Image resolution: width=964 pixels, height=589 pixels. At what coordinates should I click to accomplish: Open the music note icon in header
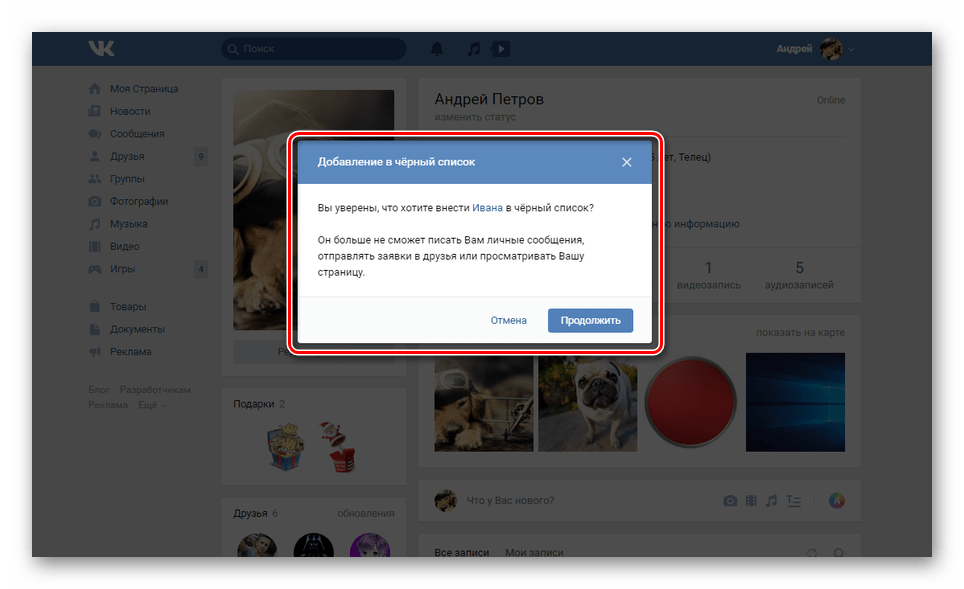click(473, 49)
